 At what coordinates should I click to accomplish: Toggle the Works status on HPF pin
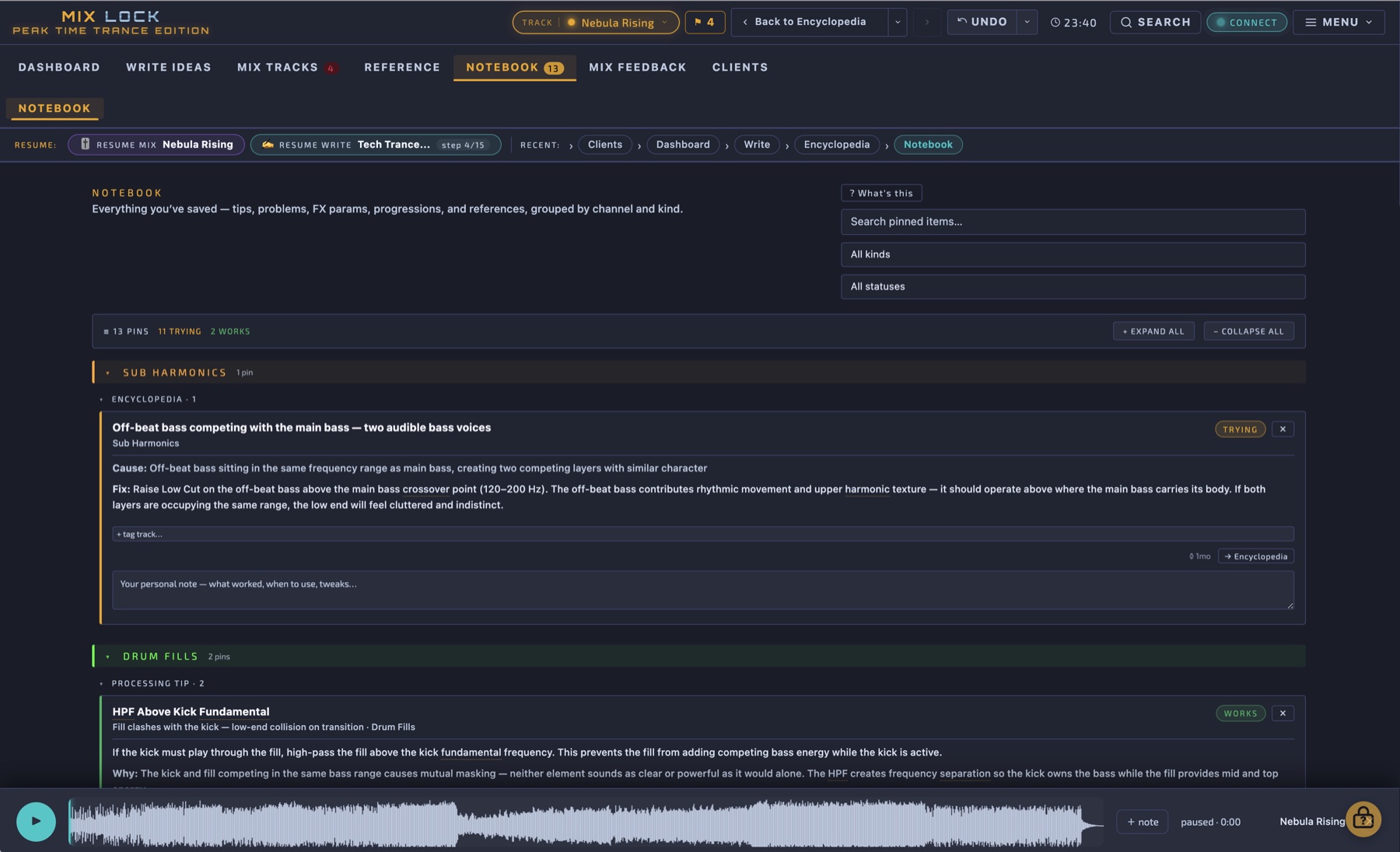coord(1241,714)
